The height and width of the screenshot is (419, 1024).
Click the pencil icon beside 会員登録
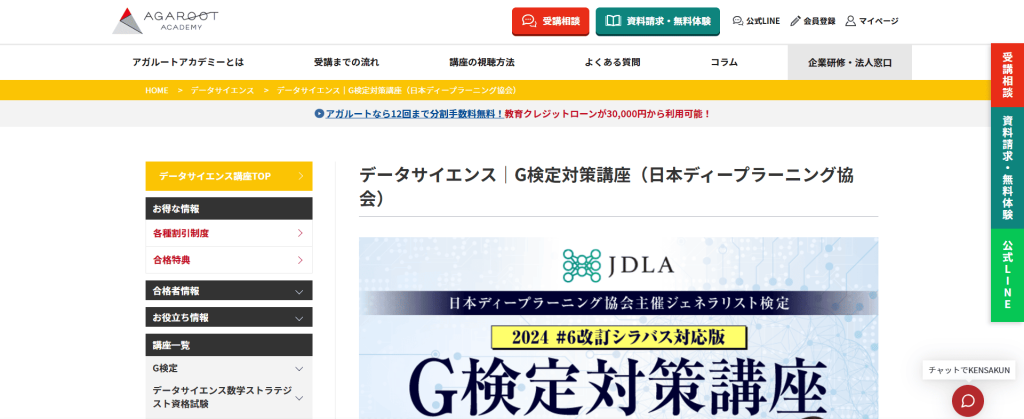click(x=795, y=21)
